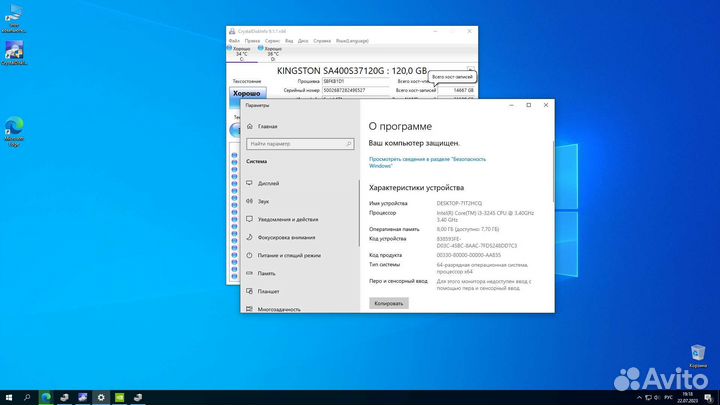Select the CrystalDisk desktop shortcut icon

pos(14,53)
